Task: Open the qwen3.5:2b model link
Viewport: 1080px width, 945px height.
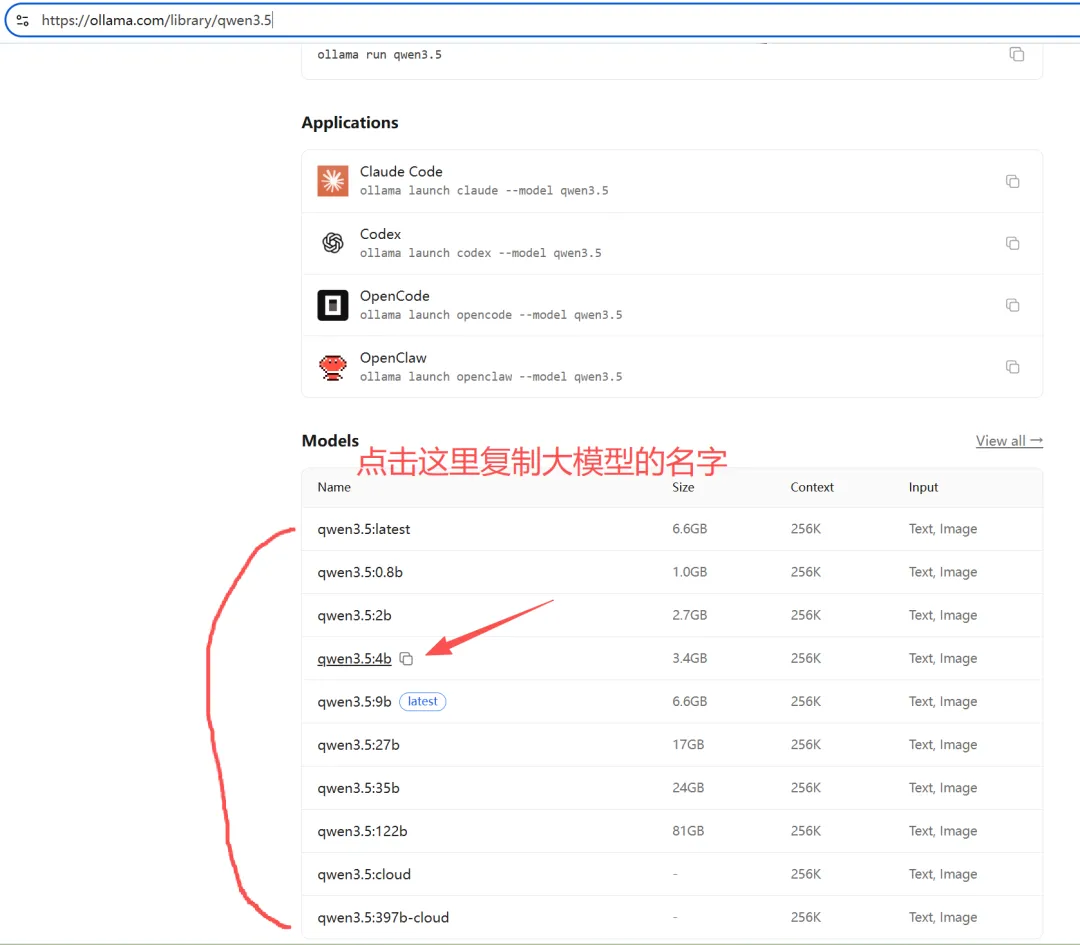Action: tap(354, 616)
